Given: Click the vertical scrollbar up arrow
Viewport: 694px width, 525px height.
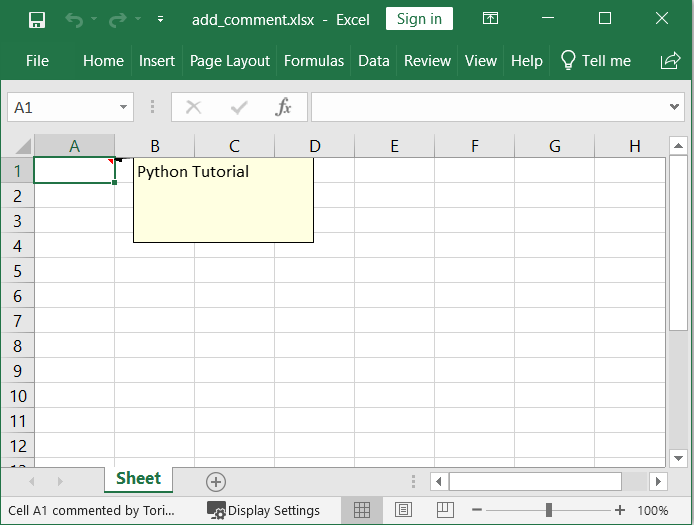Looking at the screenshot, I should pyautogui.click(x=678, y=145).
